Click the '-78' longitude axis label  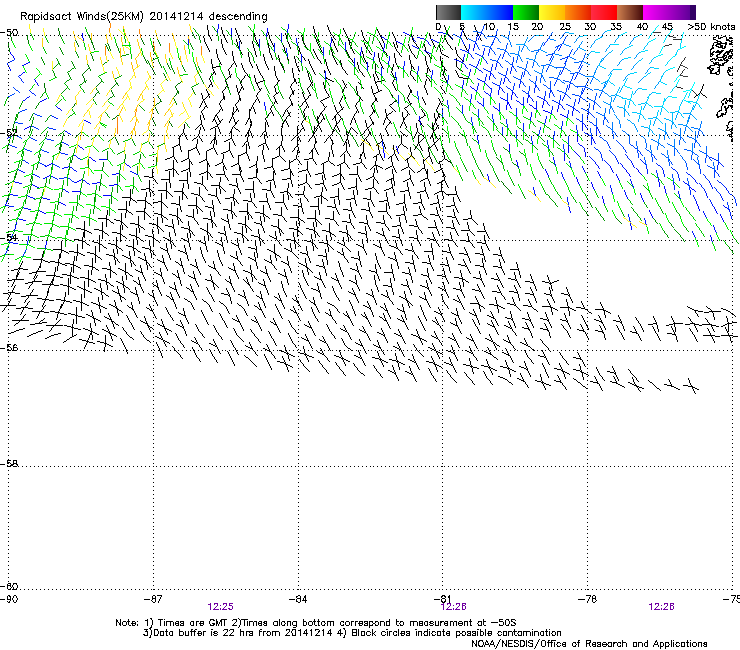[x=587, y=599]
